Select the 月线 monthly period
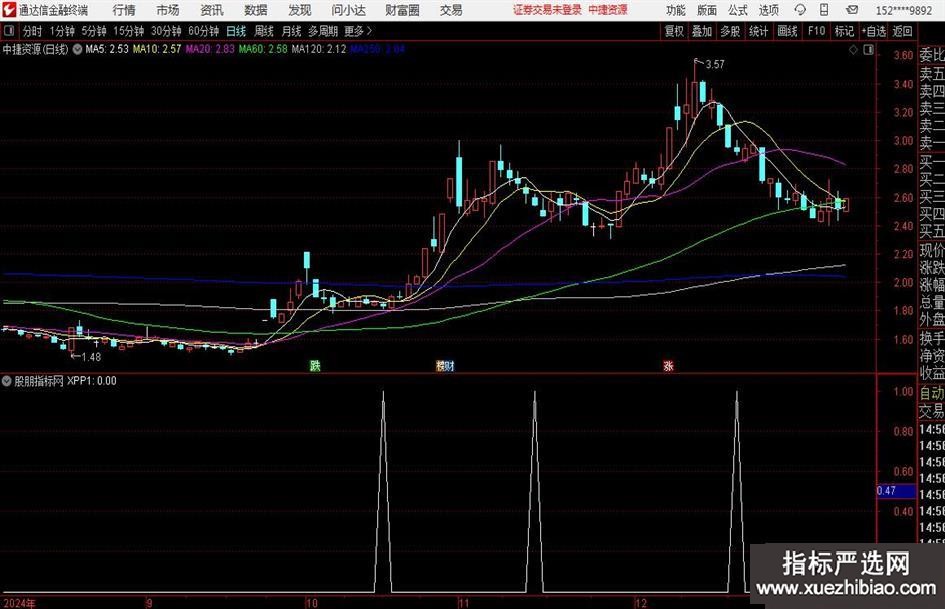 click(291, 31)
